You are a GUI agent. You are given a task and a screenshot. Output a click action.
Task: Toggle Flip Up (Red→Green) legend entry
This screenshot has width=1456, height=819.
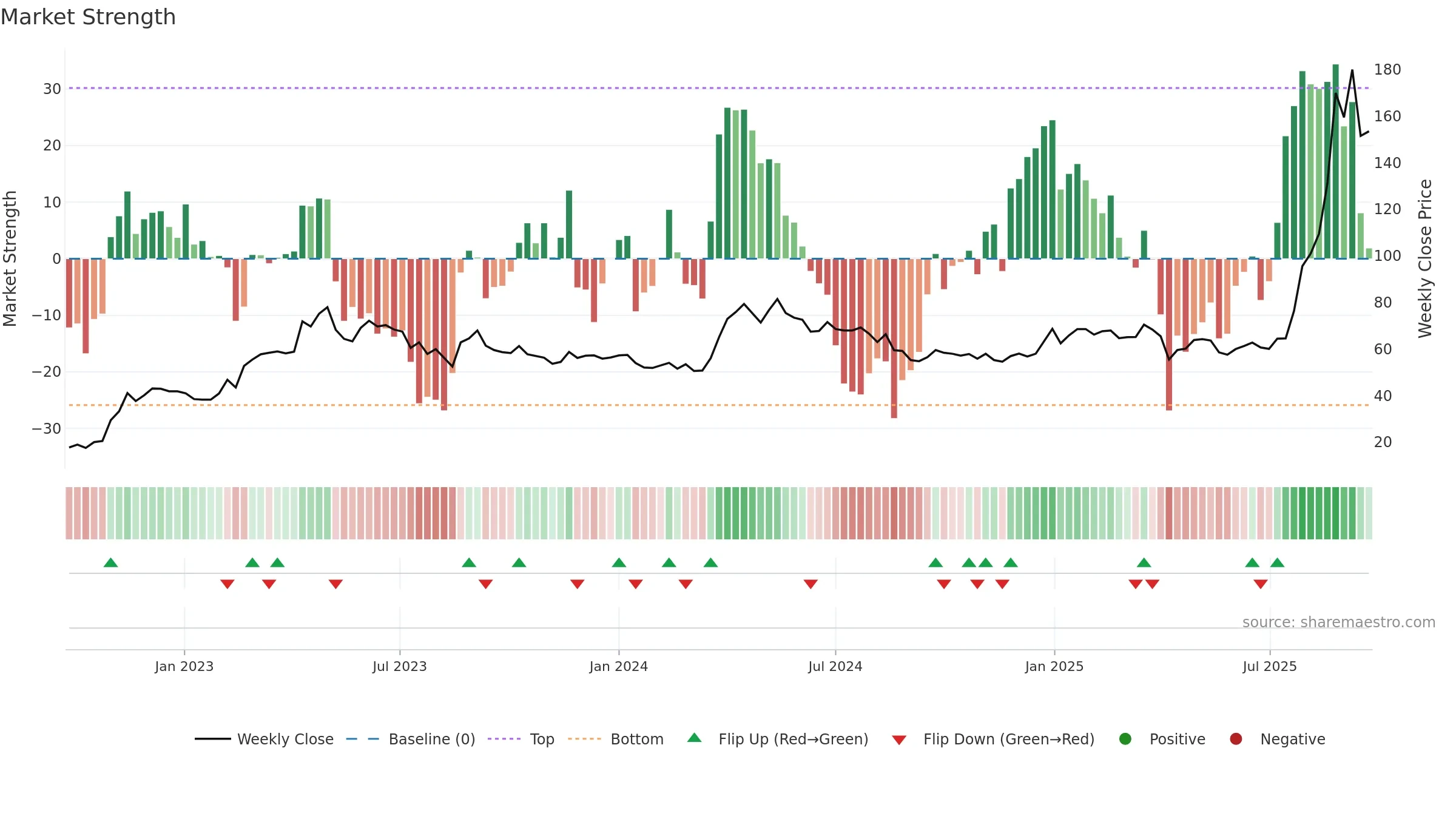click(x=778, y=739)
